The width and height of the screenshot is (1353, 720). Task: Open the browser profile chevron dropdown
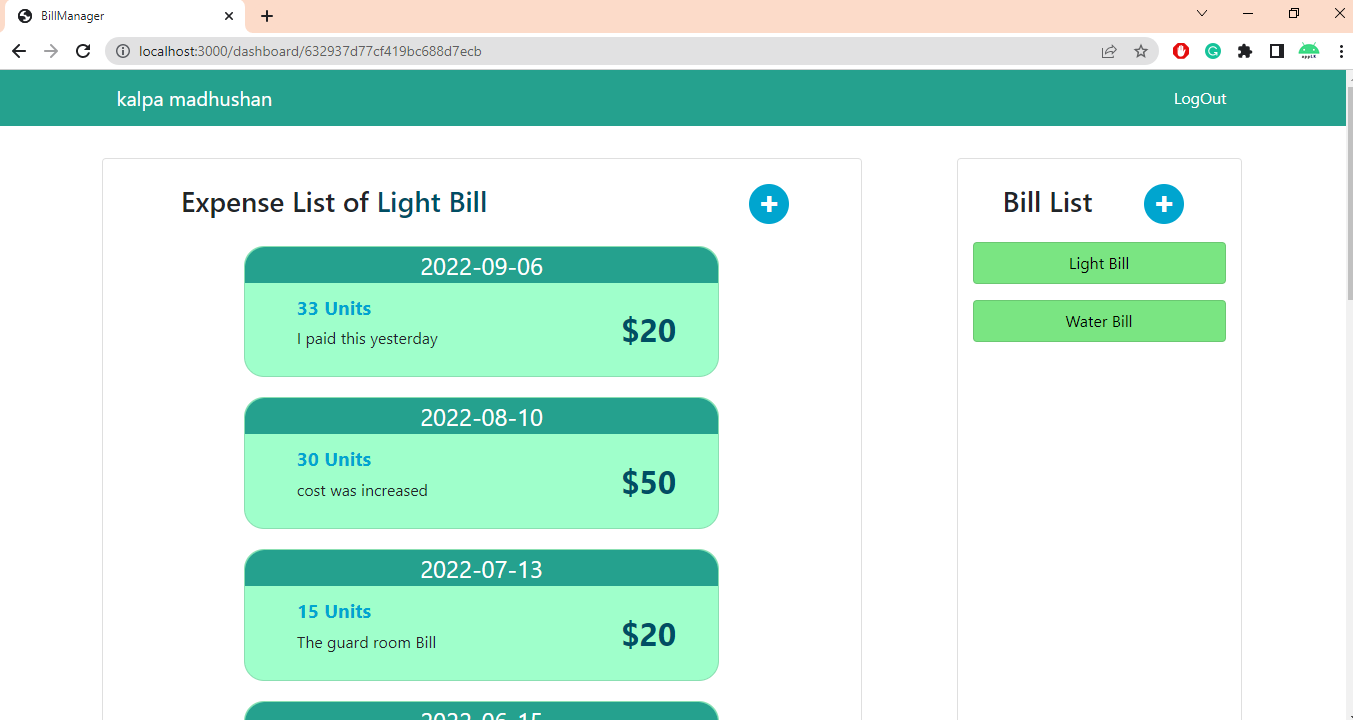pos(1201,14)
